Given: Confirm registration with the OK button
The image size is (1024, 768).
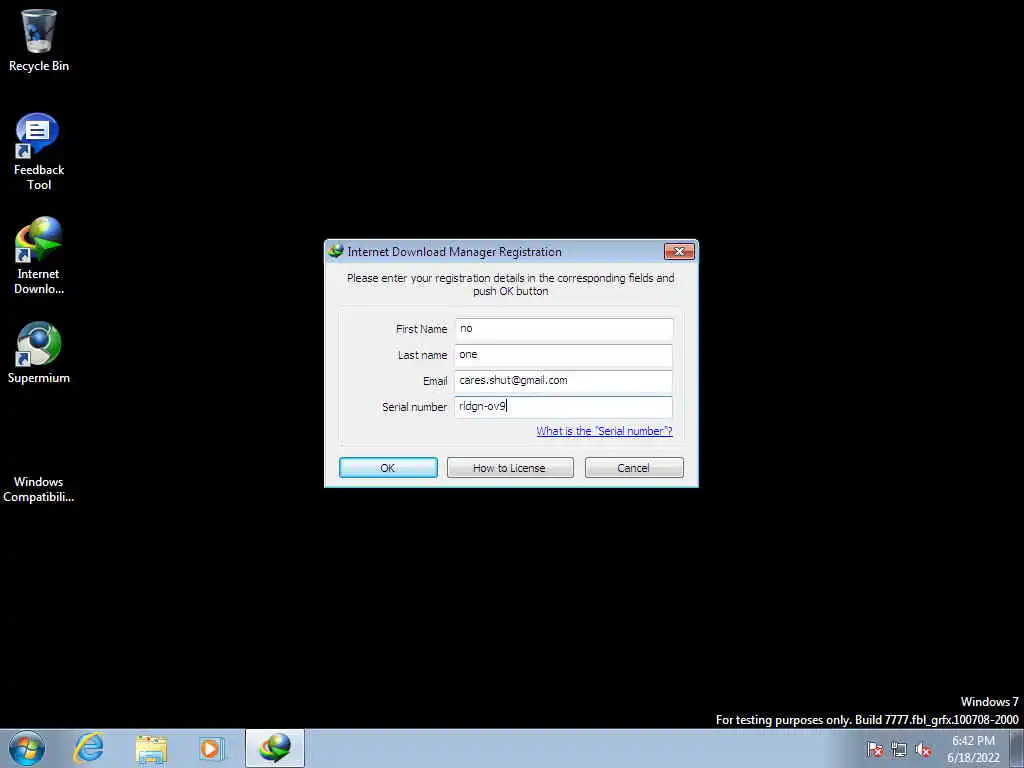Looking at the screenshot, I should 388,468.
